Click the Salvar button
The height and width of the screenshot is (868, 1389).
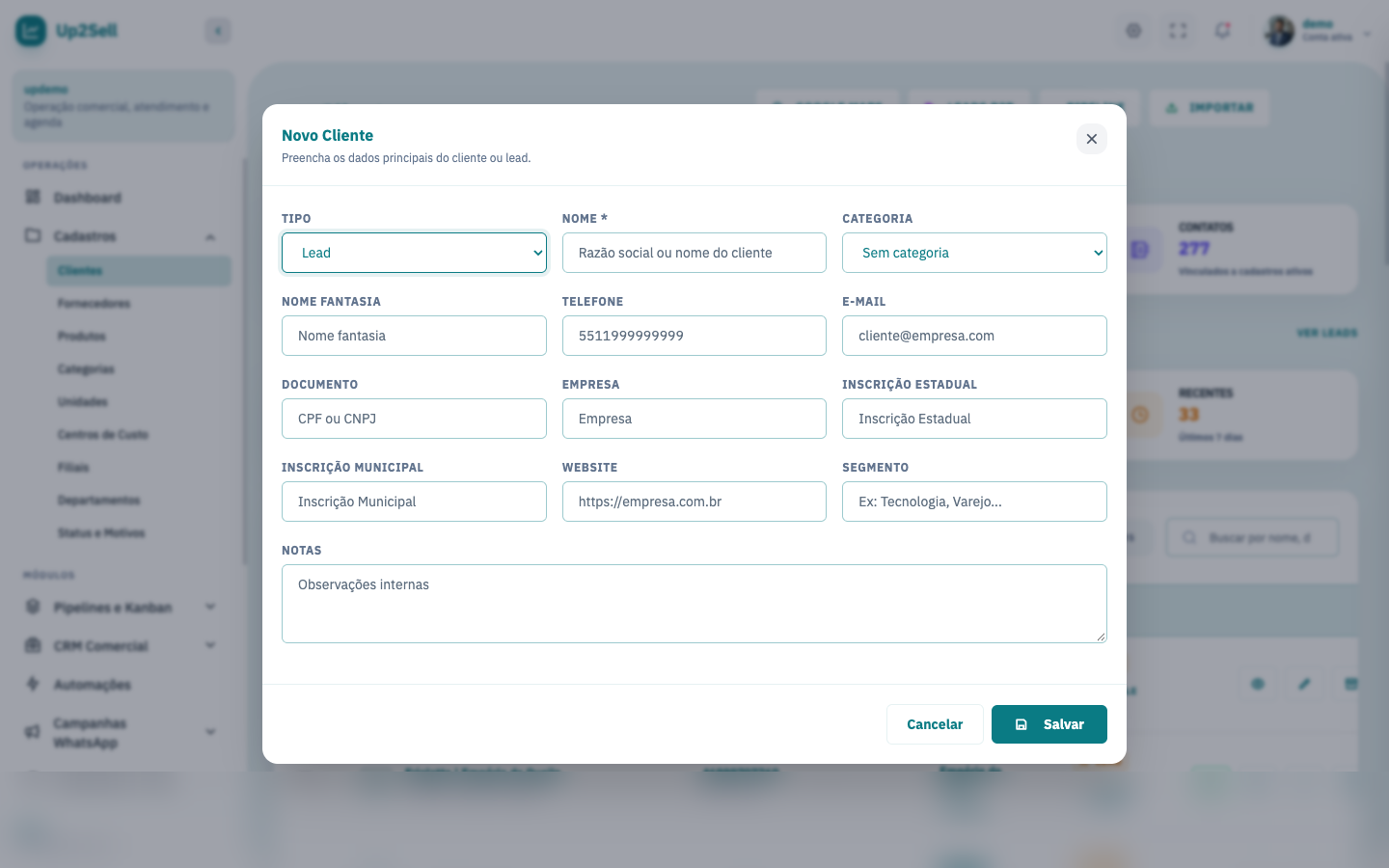[x=1049, y=724]
